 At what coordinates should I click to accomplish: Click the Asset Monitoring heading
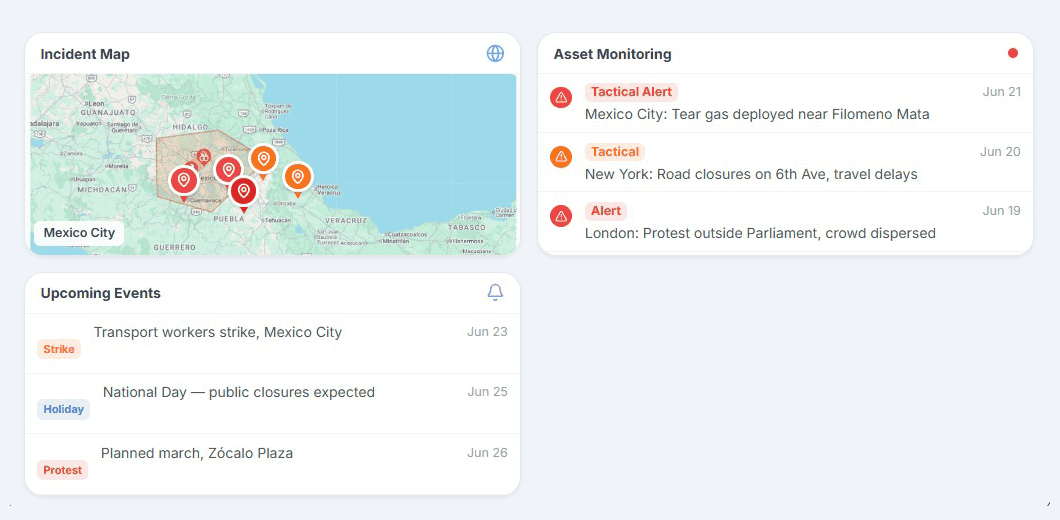[x=612, y=54]
